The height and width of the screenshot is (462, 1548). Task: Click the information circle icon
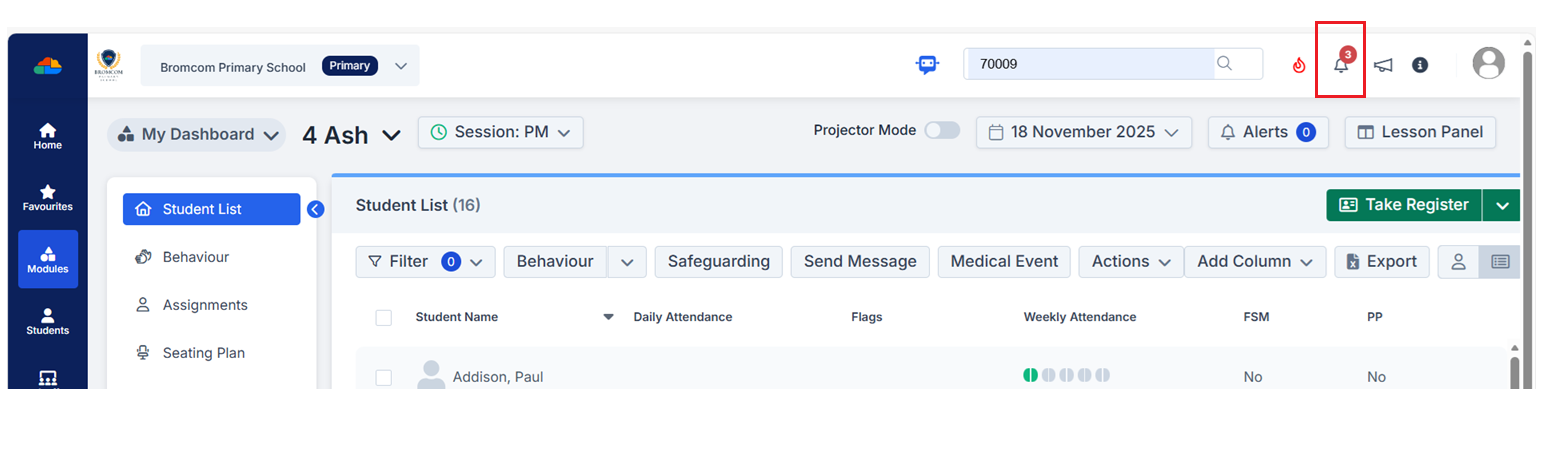(x=1419, y=65)
